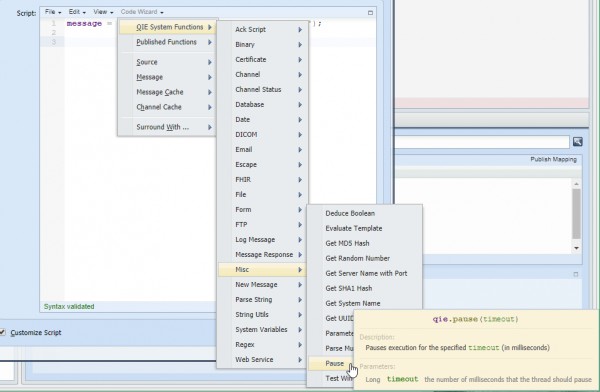Expand the Parse String submenu

[x=262, y=299]
